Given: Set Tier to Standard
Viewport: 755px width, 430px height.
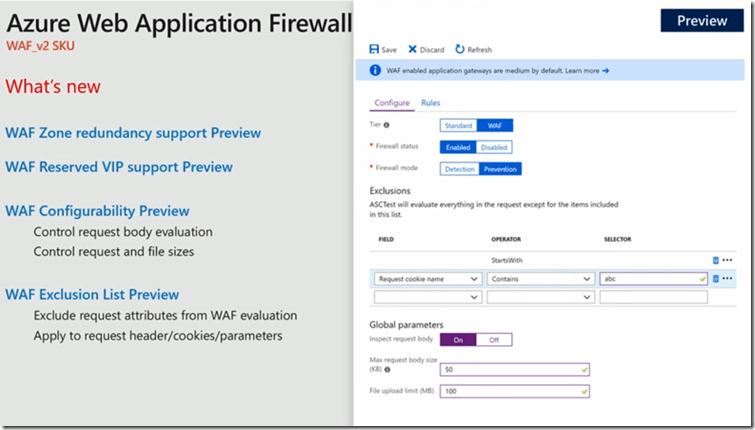Looking at the screenshot, I should coord(457,126).
